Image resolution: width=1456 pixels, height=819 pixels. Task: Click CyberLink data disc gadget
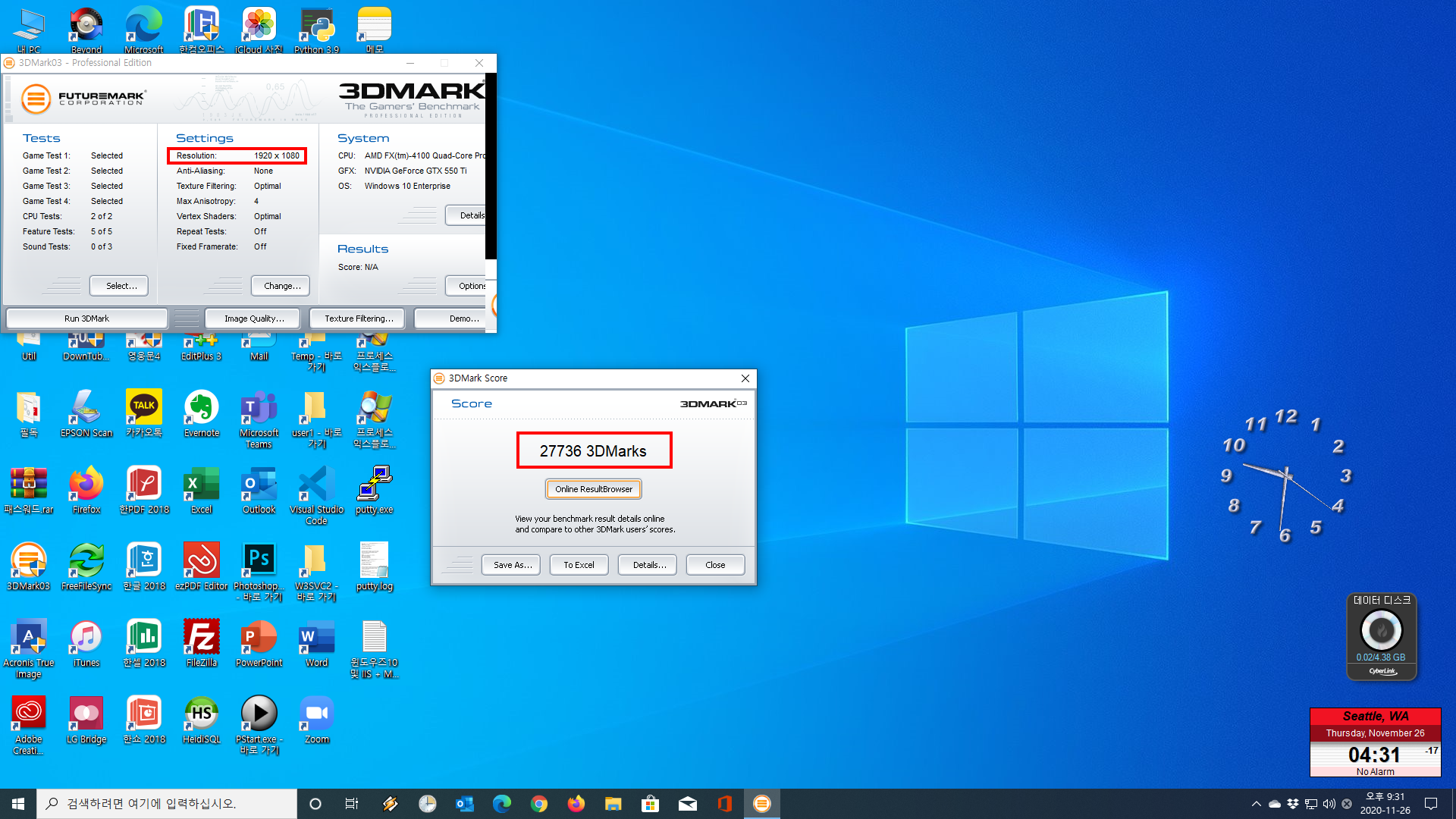[x=1382, y=637]
